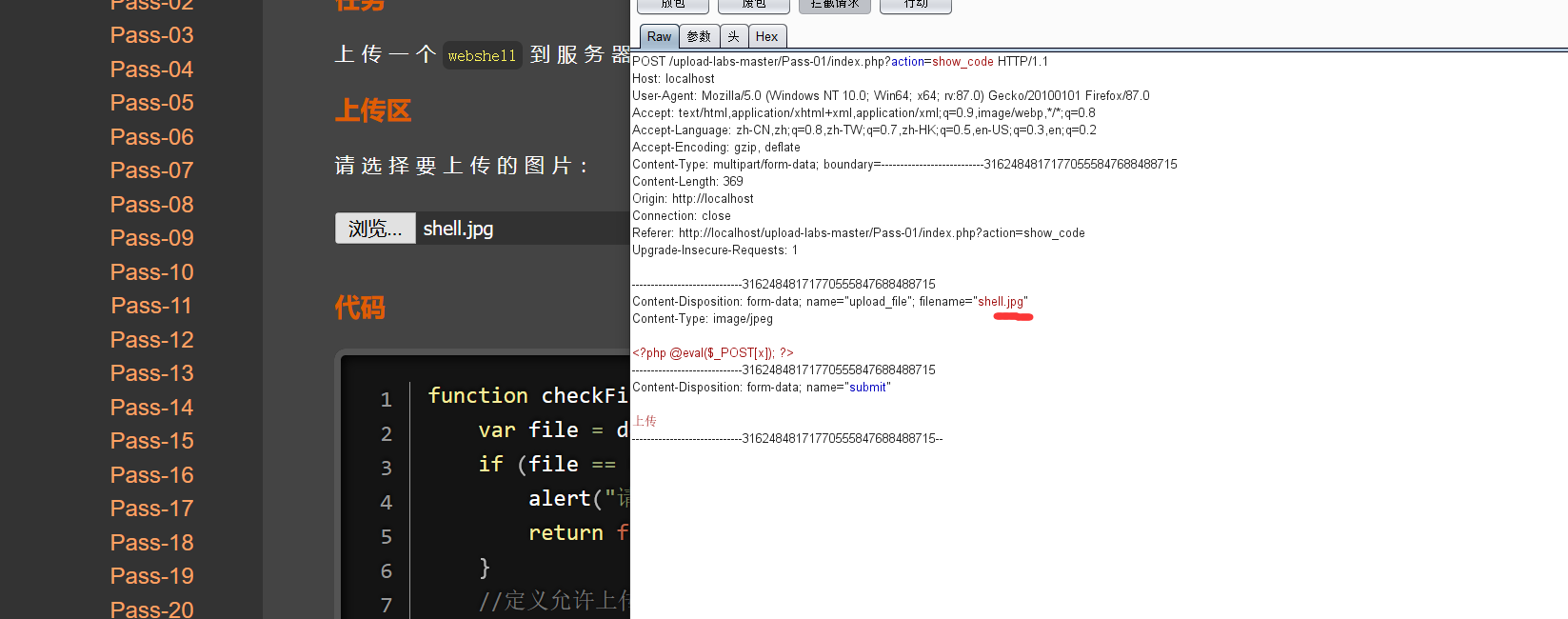Viewport: 1568px width, 619px height.
Task: Open Pass-17 in the sidebar
Action: 151,509
